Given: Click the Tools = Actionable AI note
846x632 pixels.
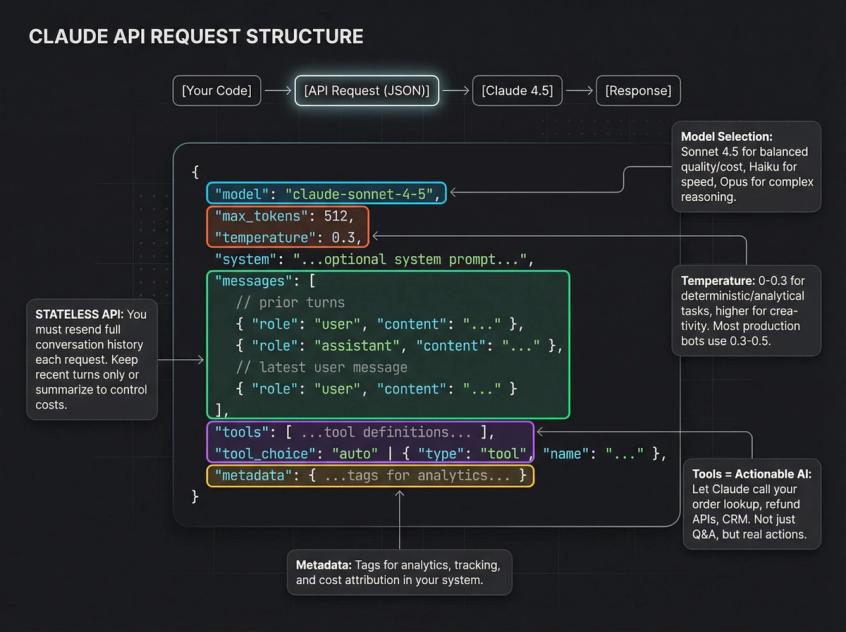Looking at the screenshot, I should [752, 504].
